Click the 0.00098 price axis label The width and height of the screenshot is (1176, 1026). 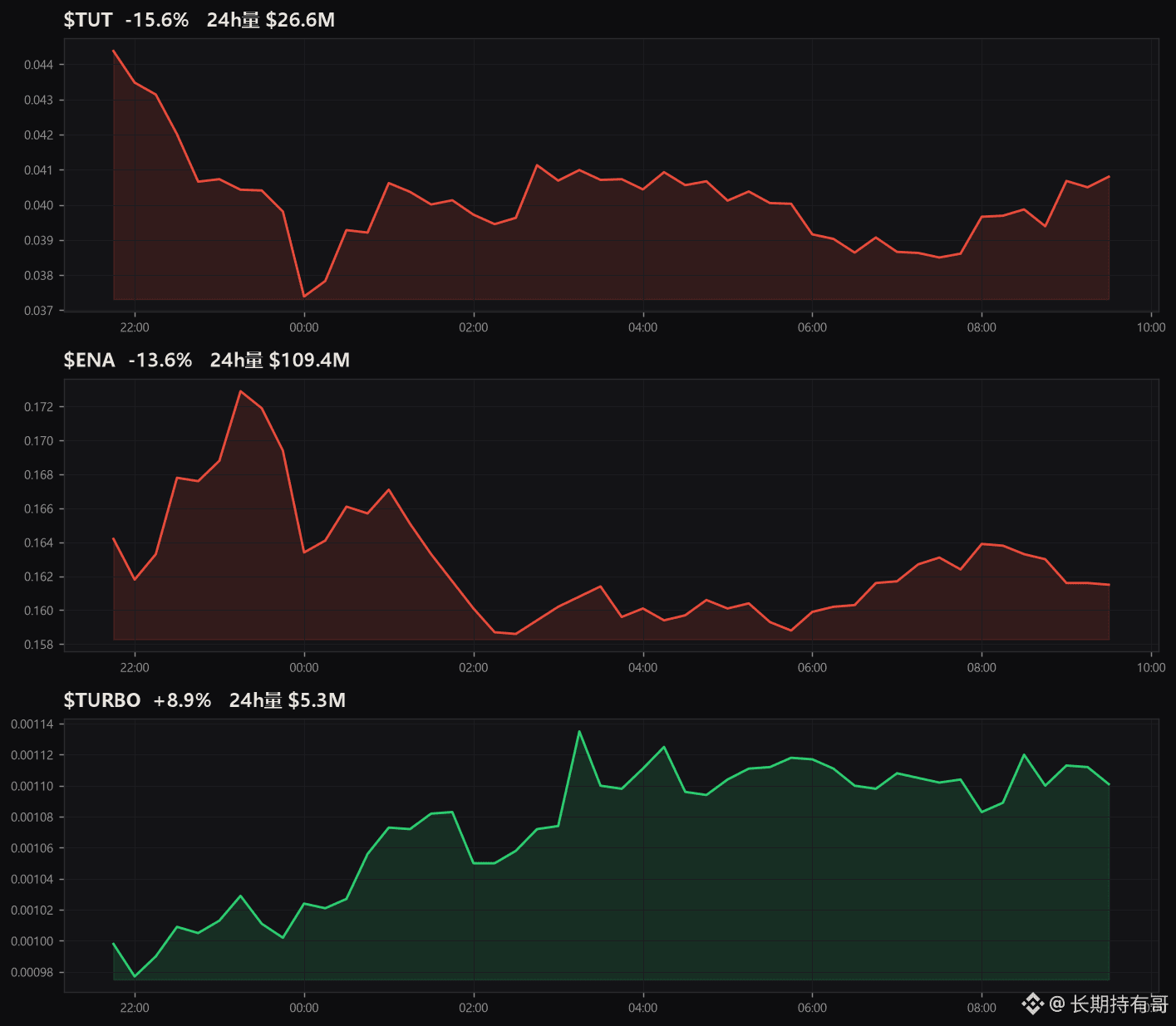coord(32,973)
